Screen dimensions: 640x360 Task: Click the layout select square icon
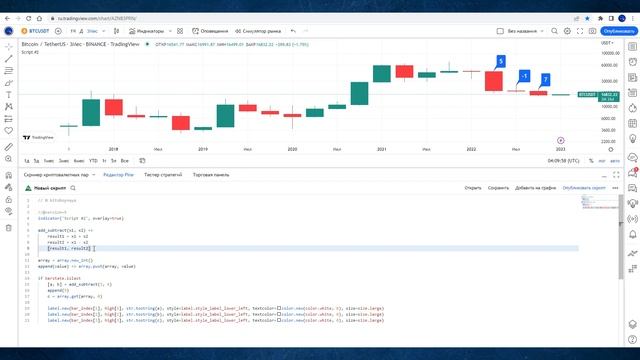point(500,31)
